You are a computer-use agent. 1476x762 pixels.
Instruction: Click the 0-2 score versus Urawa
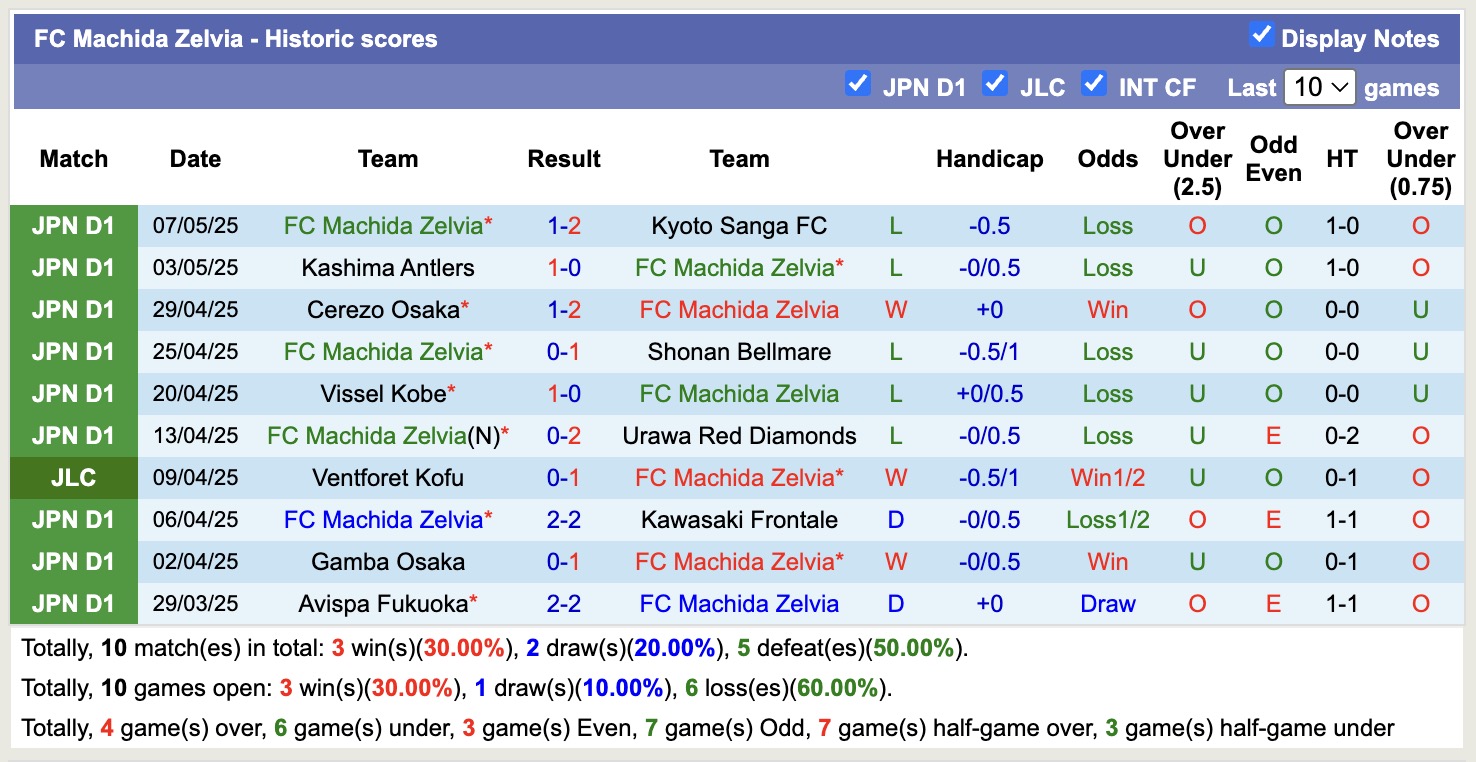coord(564,436)
